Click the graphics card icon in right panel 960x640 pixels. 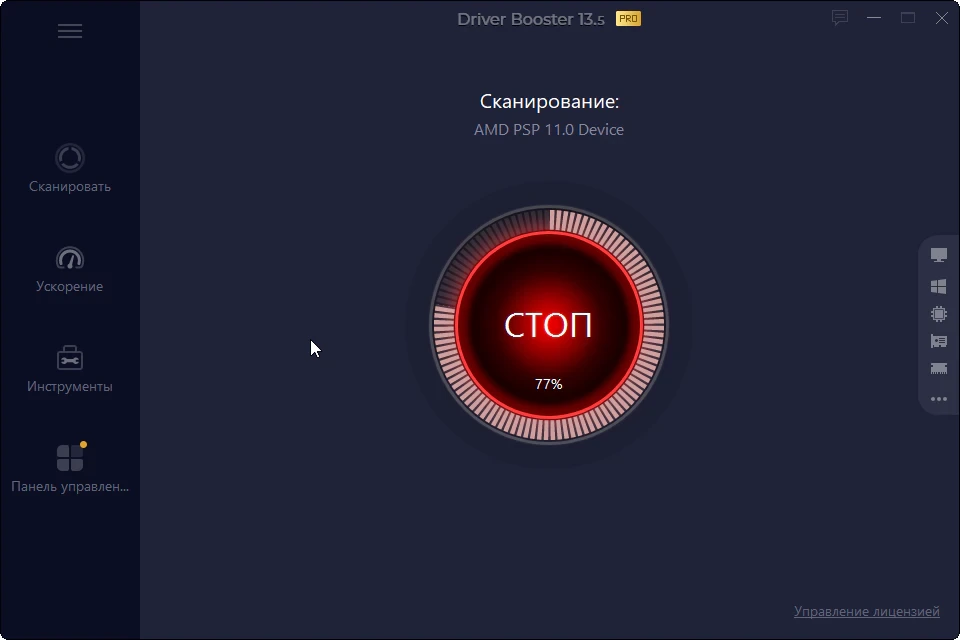[x=939, y=341]
